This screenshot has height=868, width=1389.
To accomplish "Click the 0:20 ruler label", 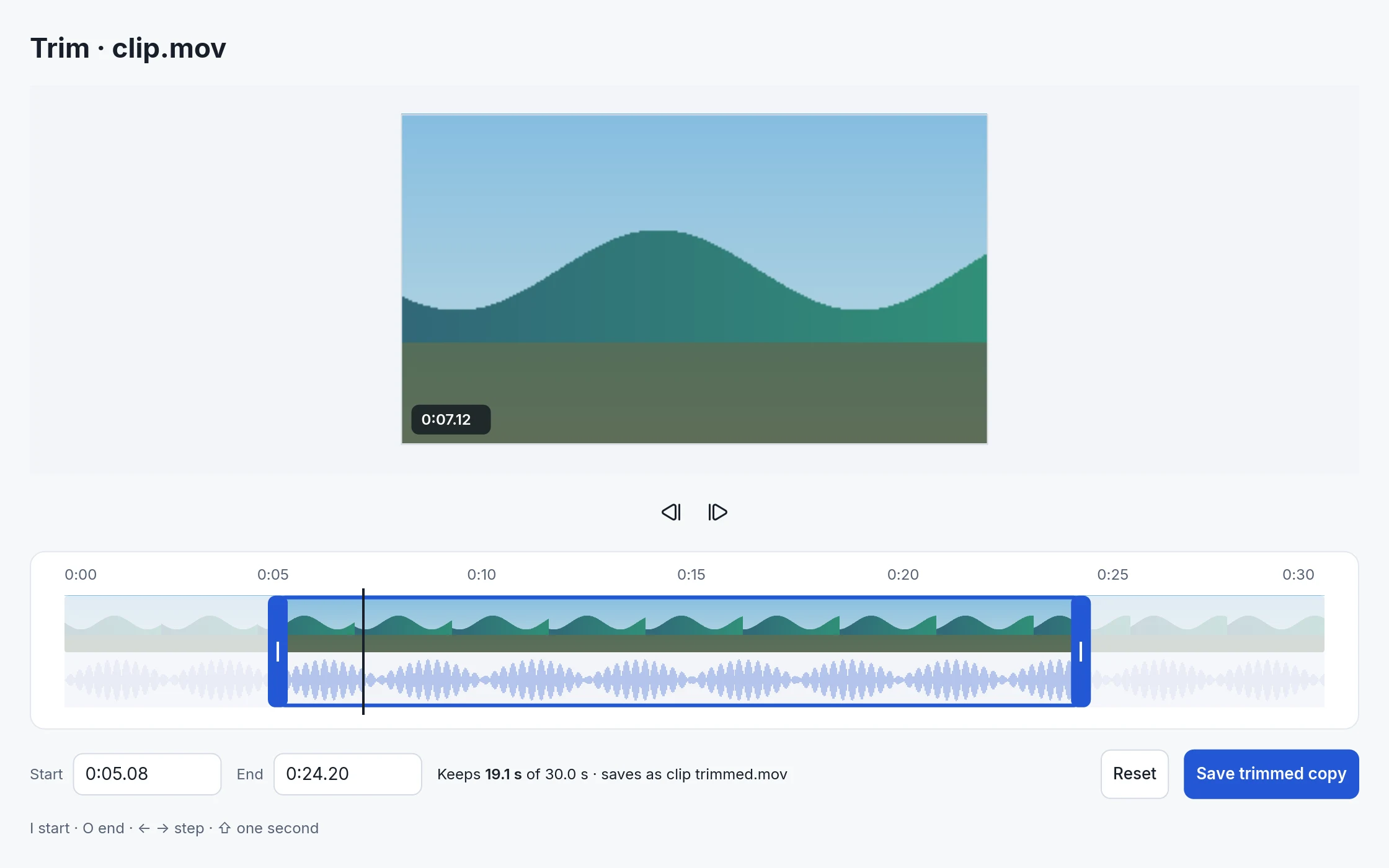I will (x=903, y=575).
